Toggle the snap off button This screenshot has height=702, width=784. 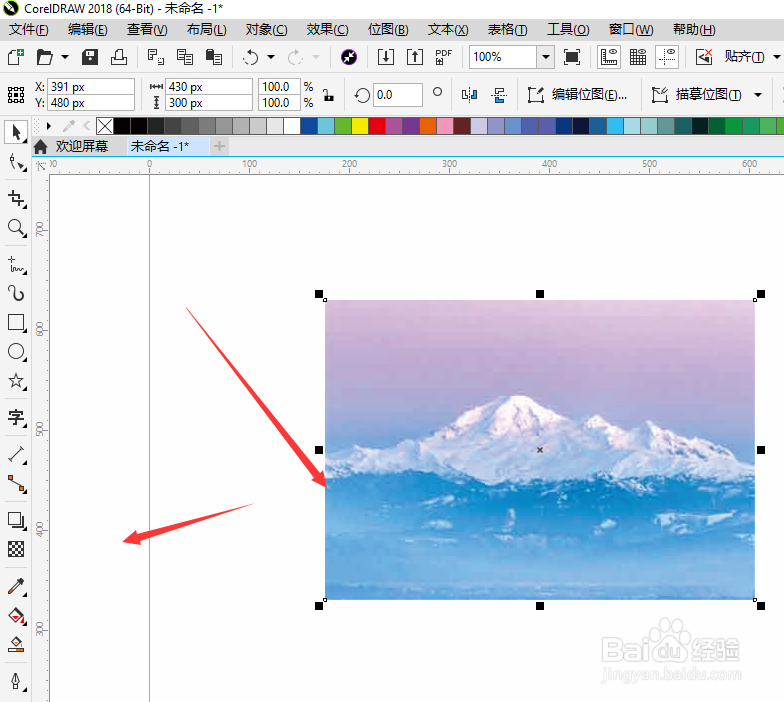coord(704,56)
